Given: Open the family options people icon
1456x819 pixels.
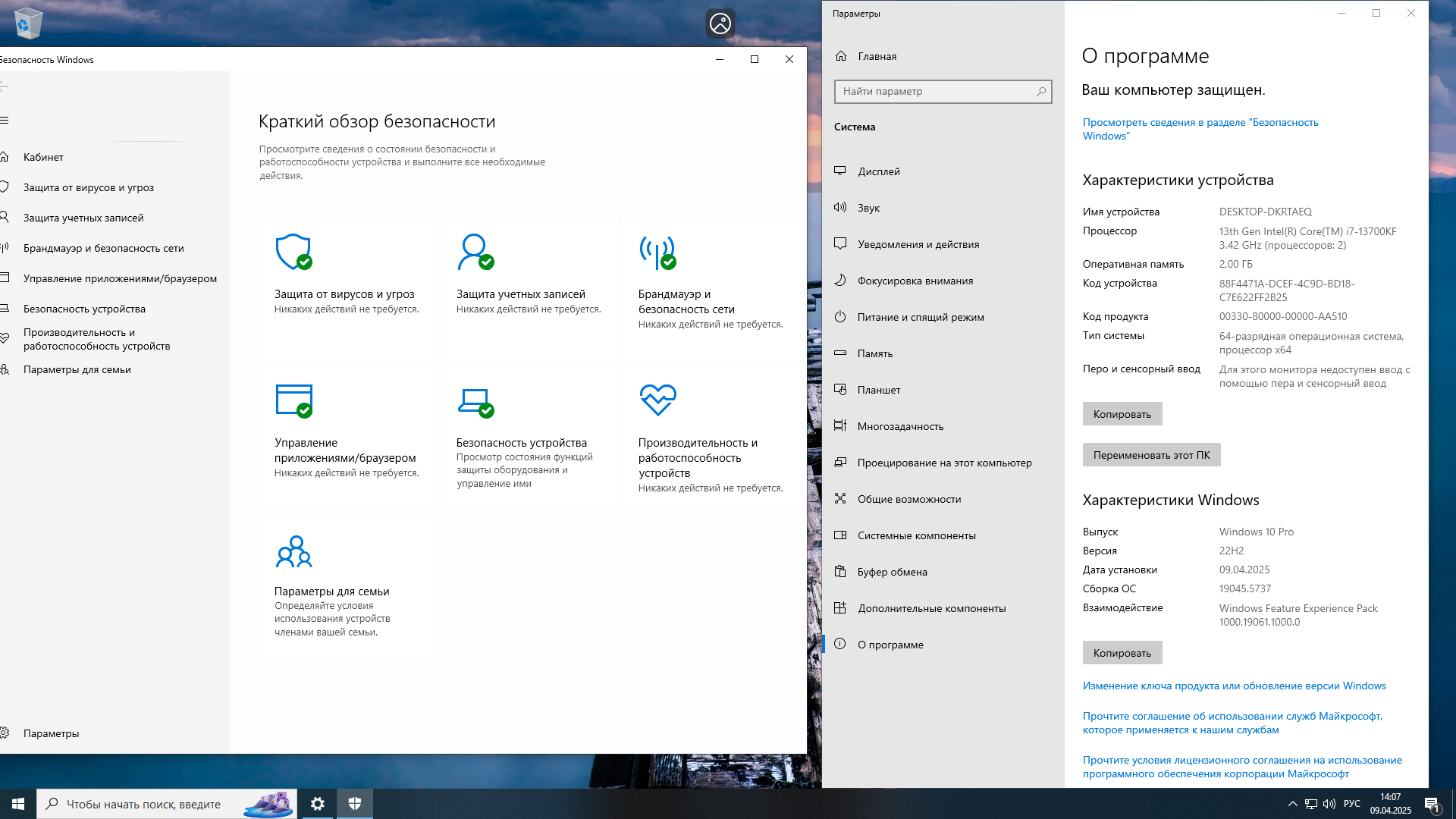Looking at the screenshot, I should (x=293, y=551).
